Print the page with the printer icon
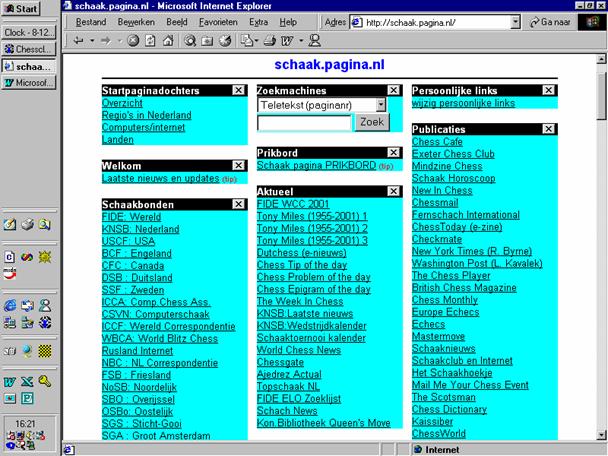Image resolution: width=608 pixels, height=456 pixels. tap(269, 41)
